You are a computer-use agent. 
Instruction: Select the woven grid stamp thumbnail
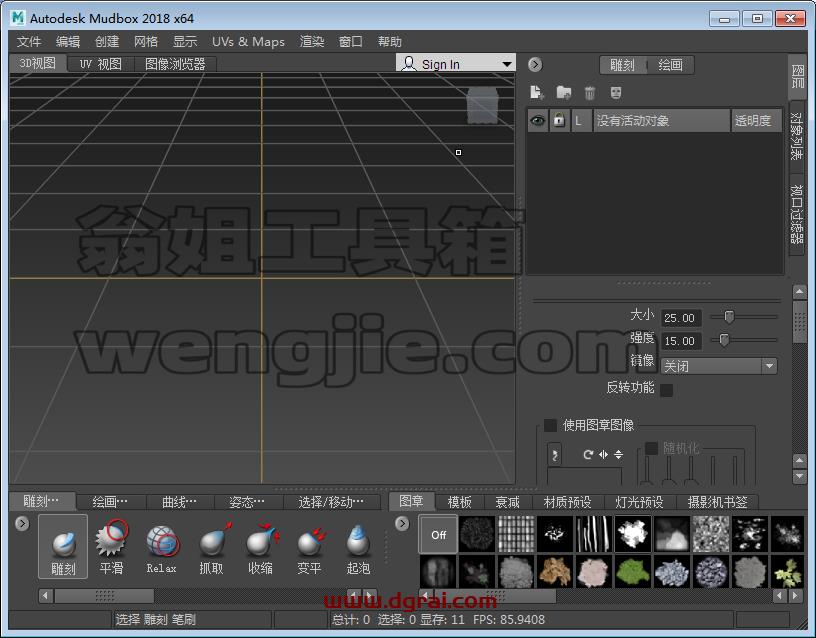pos(516,534)
